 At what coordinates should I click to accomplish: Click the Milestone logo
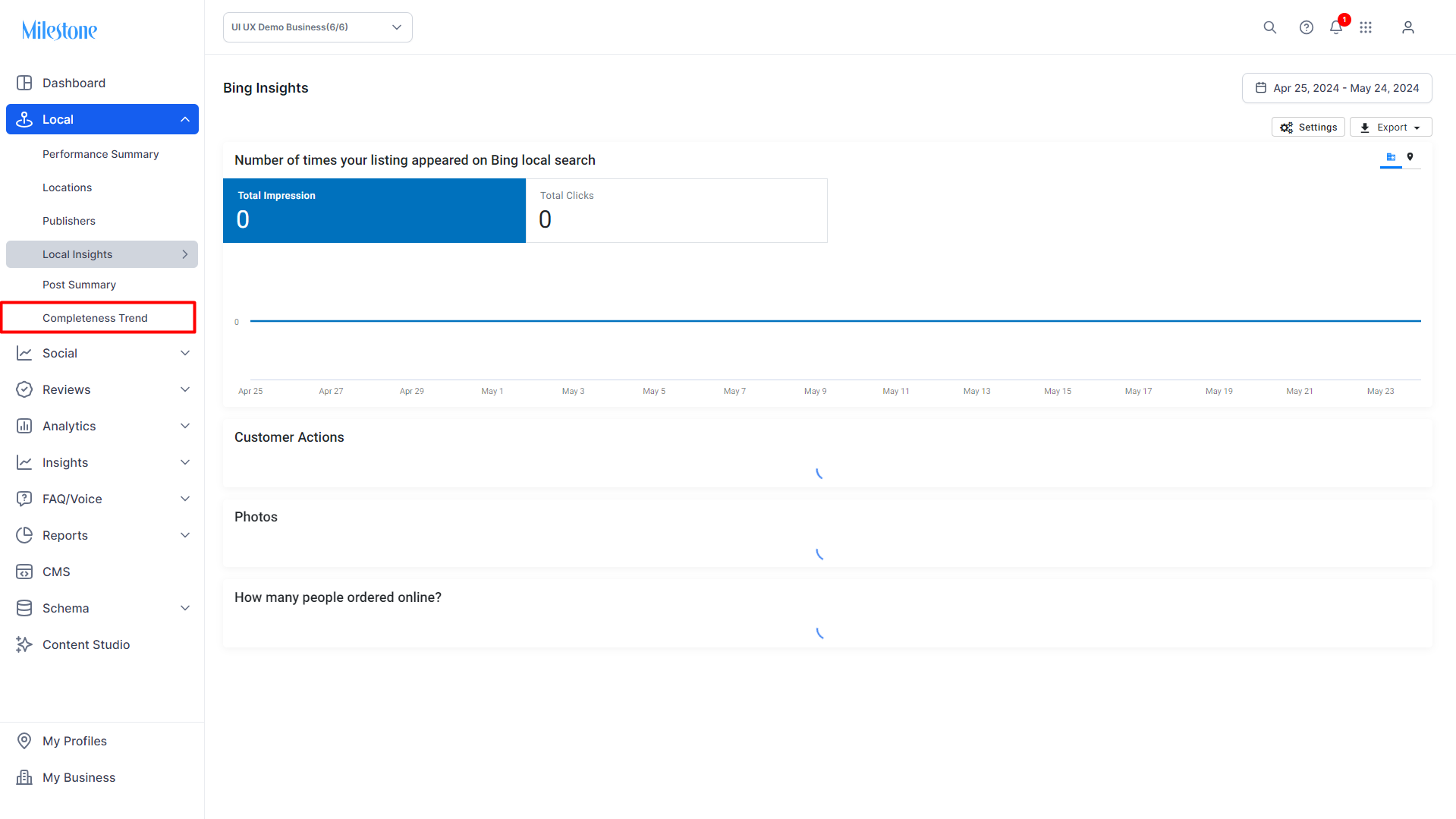point(59,30)
